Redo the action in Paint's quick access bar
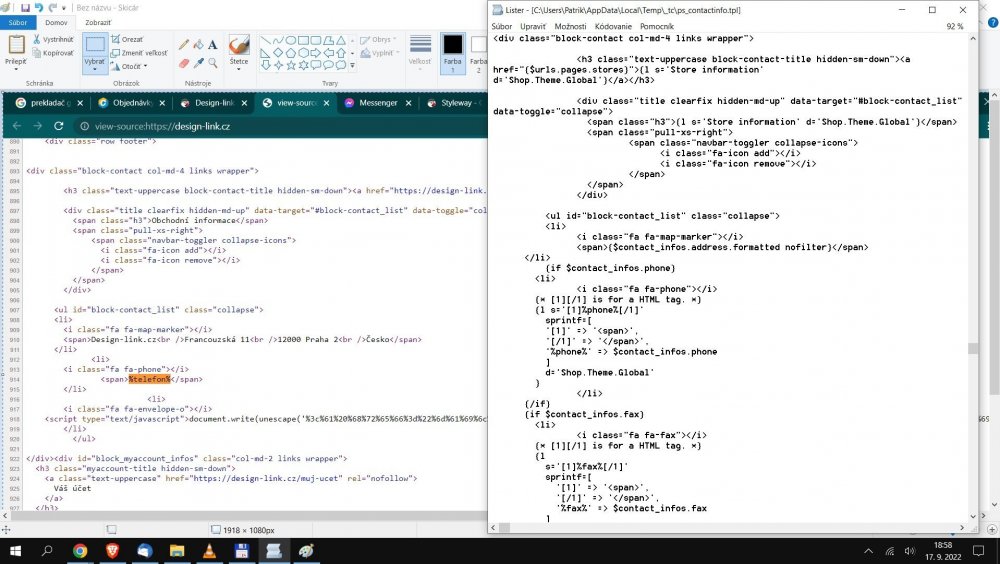 click(x=52, y=8)
